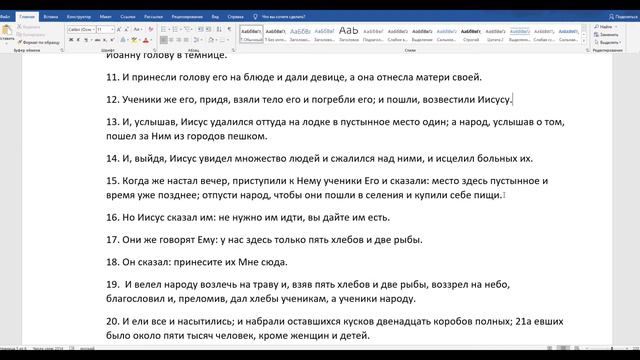
Task: Click in the line '17. Они же говорят Ему'
Action: point(264,240)
